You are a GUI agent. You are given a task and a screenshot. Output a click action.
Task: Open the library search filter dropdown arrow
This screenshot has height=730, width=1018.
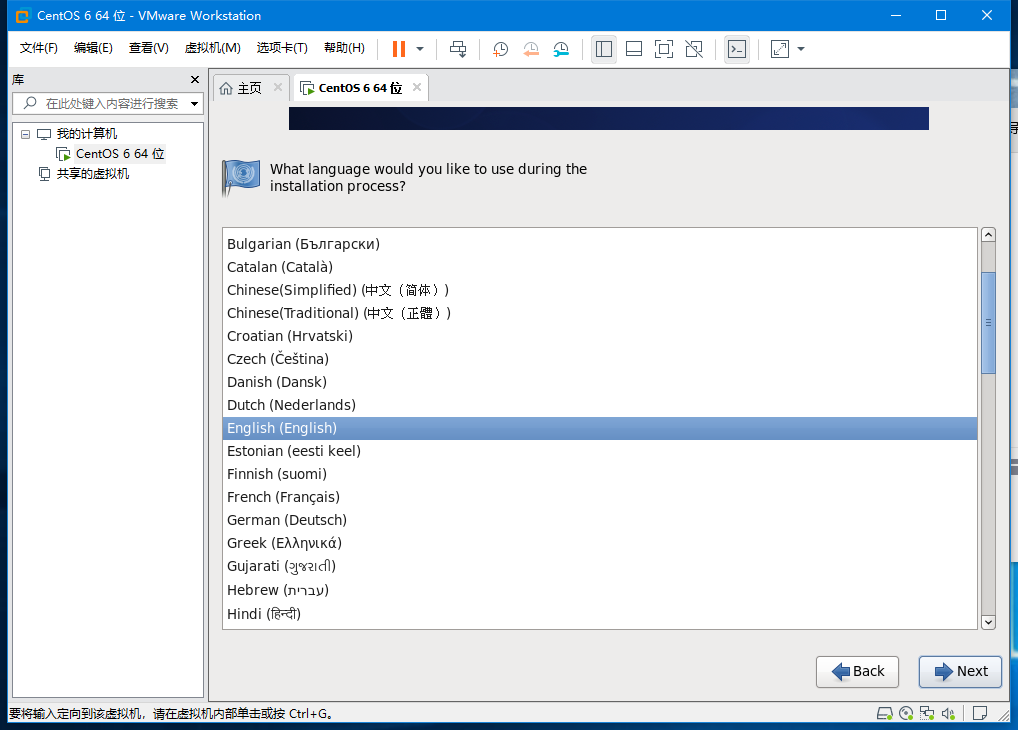194,103
